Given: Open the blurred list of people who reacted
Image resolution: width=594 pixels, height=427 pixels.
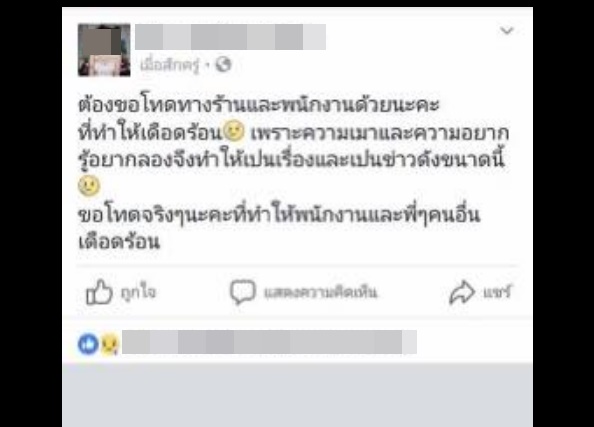Looking at the screenshot, I should [x=269, y=342].
